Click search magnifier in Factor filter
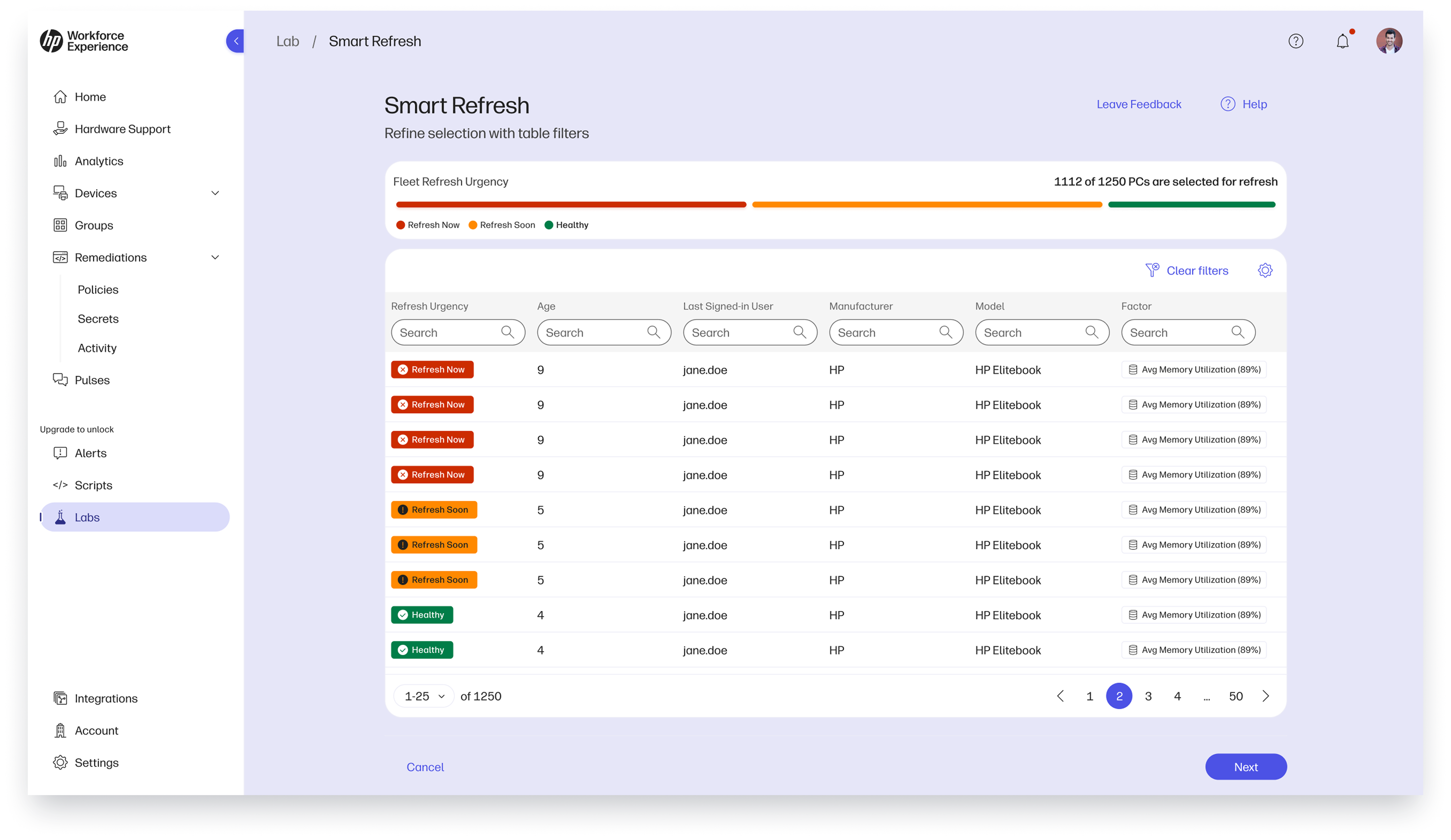This screenshot has height=840, width=1451. point(1237,332)
